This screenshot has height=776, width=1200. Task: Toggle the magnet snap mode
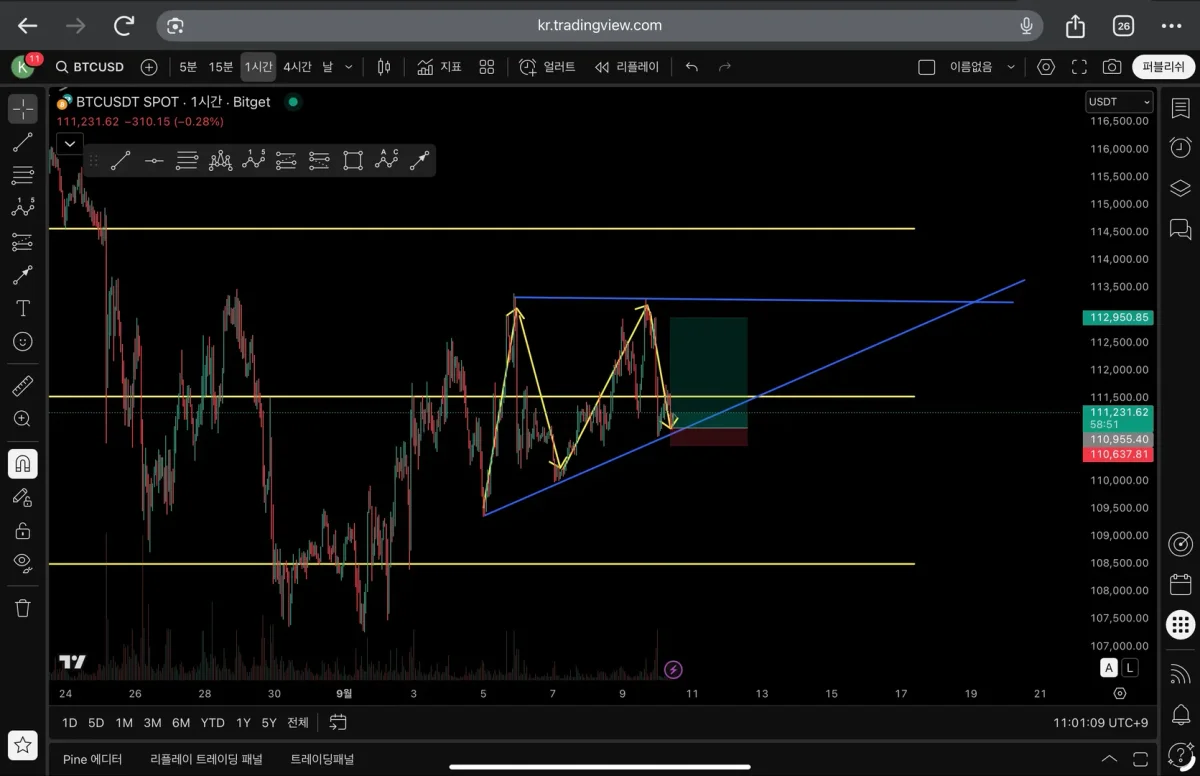[x=23, y=463]
